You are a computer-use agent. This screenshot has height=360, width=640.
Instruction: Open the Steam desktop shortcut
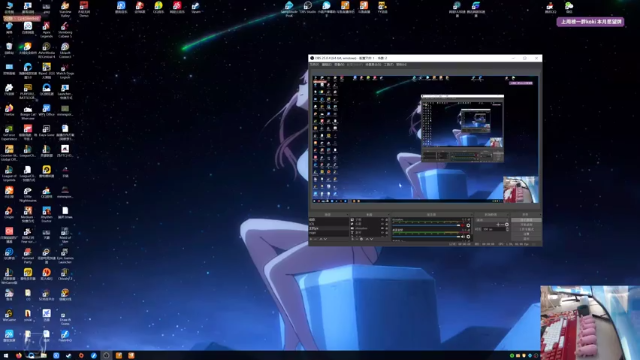coord(196,7)
